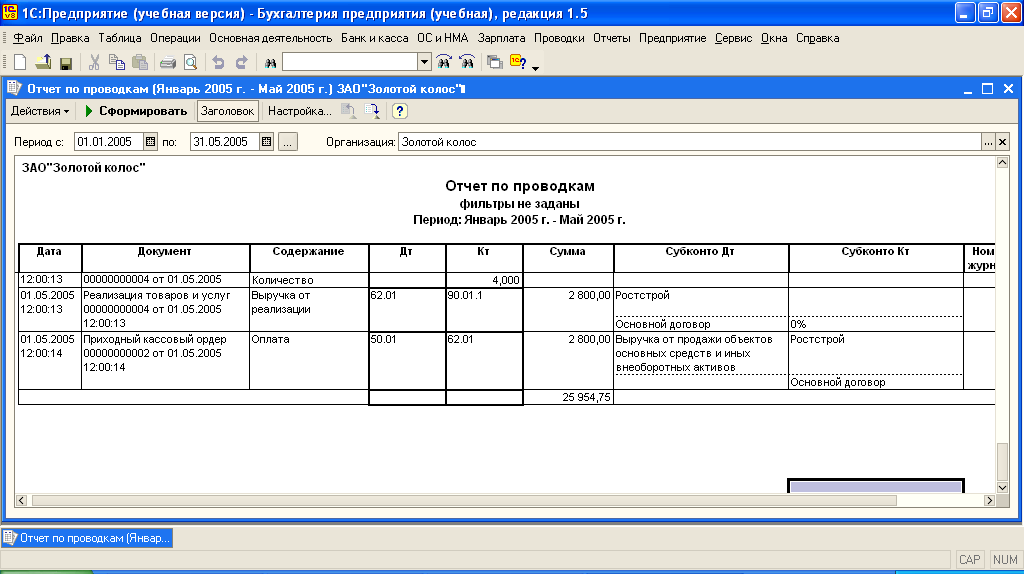Click the Open file folder icon

tap(43, 62)
